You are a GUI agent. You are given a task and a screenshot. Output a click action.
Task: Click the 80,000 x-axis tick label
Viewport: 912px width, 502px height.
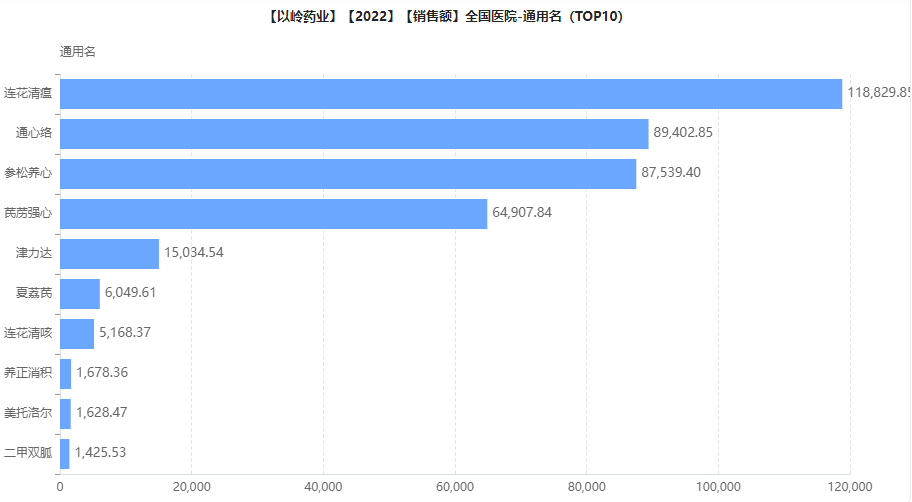(x=587, y=487)
